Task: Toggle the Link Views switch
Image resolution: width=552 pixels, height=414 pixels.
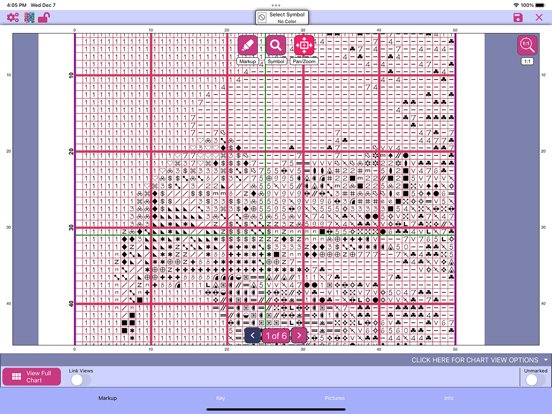Action: [x=81, y=380]
